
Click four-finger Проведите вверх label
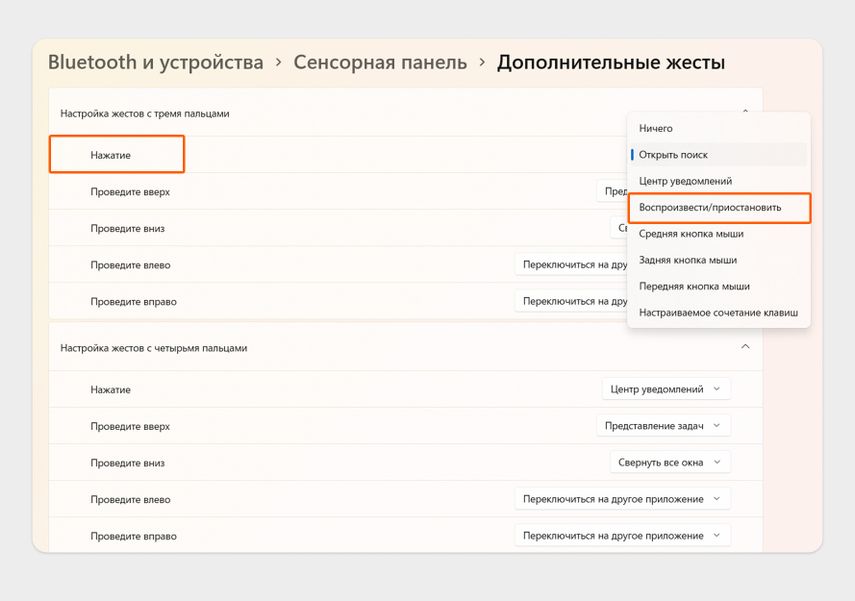130,426
